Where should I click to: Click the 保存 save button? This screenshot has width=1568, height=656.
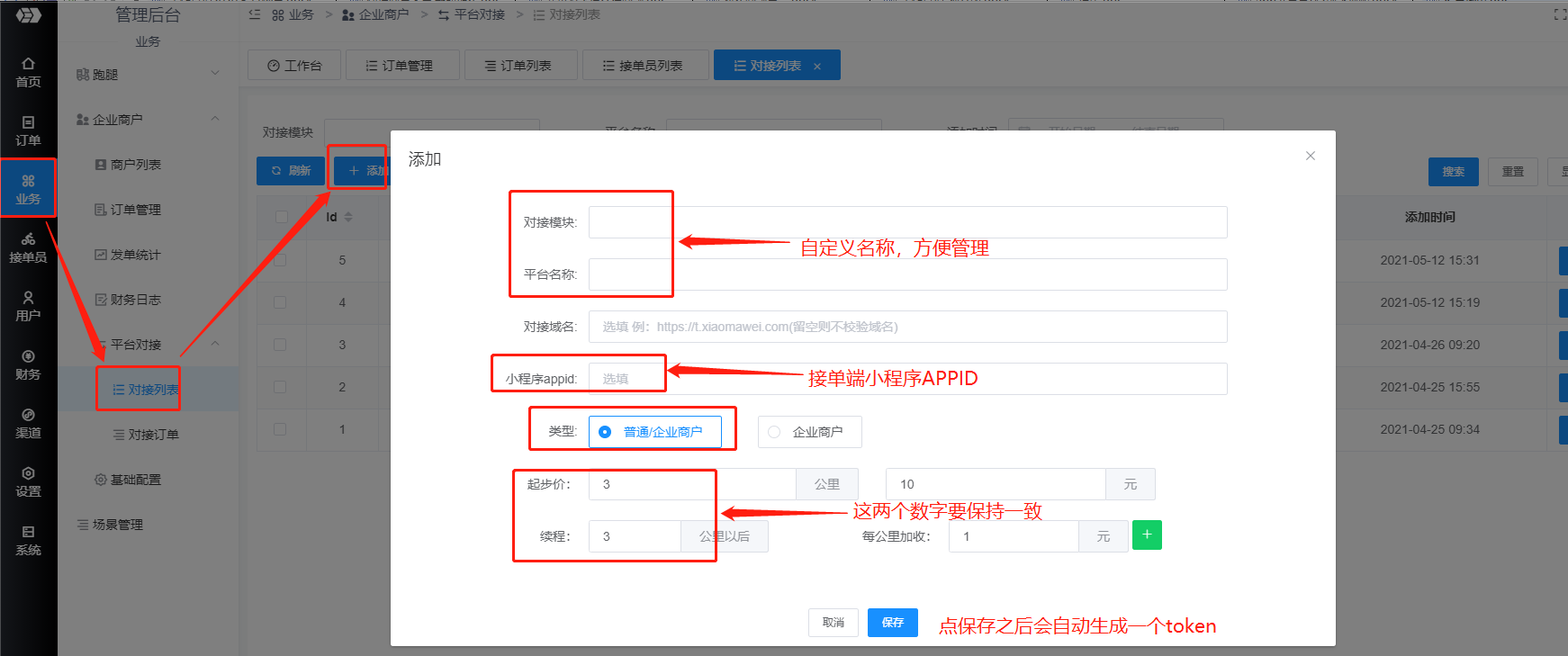click(893, 623)
